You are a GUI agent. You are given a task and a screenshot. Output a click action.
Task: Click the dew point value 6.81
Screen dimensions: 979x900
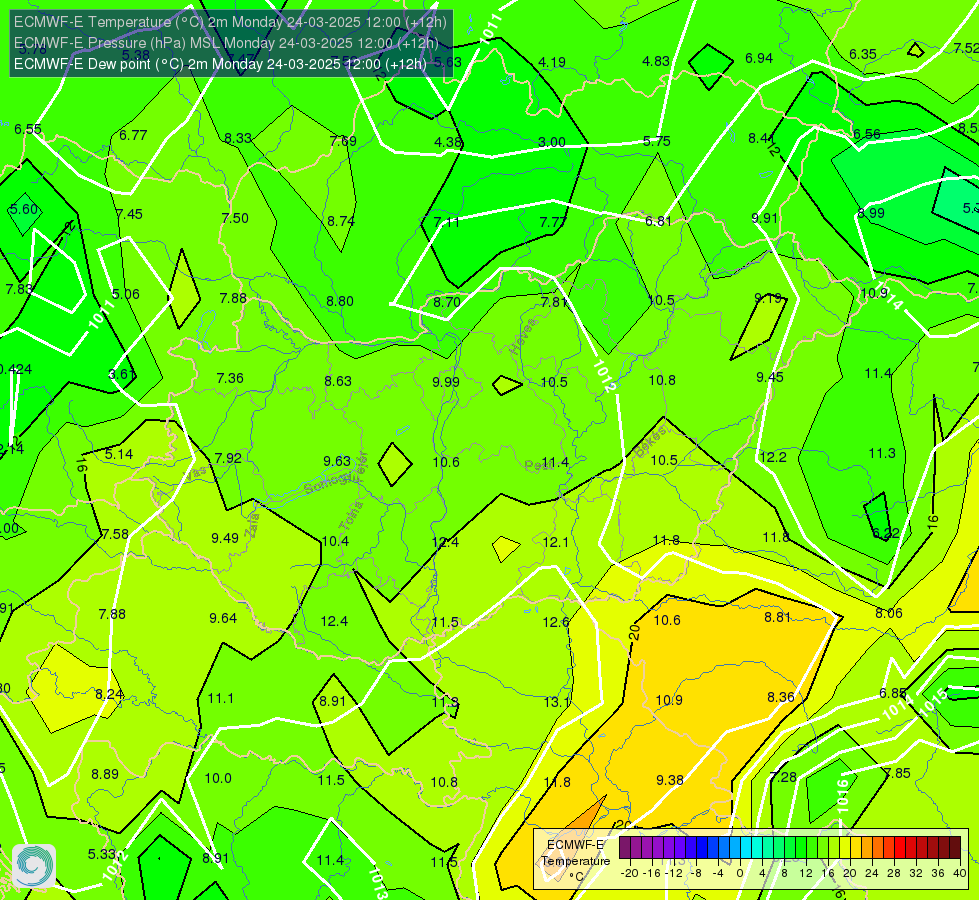tap(658, 221)
